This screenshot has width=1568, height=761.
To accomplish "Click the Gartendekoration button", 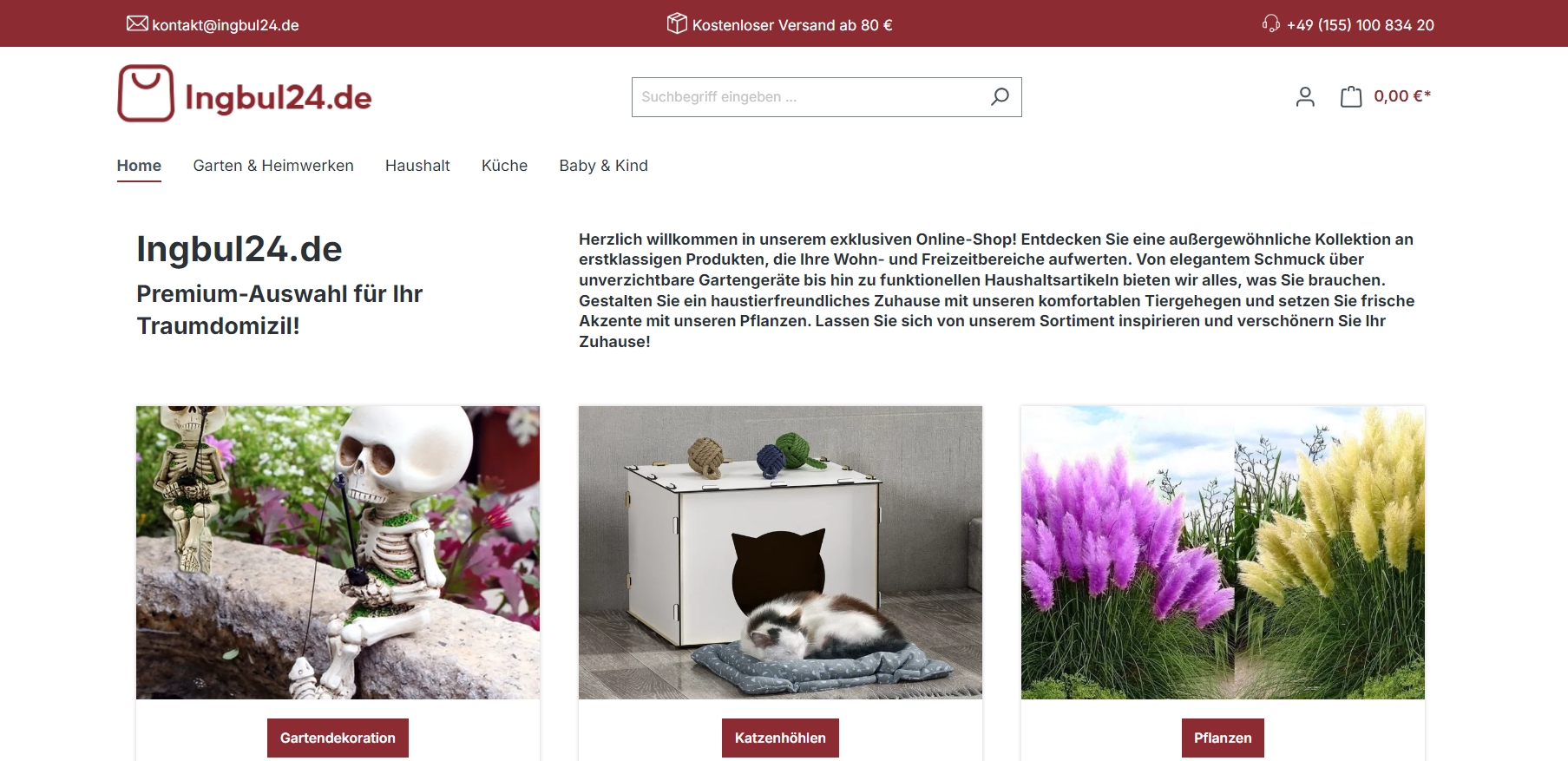I will pos(338,738).
